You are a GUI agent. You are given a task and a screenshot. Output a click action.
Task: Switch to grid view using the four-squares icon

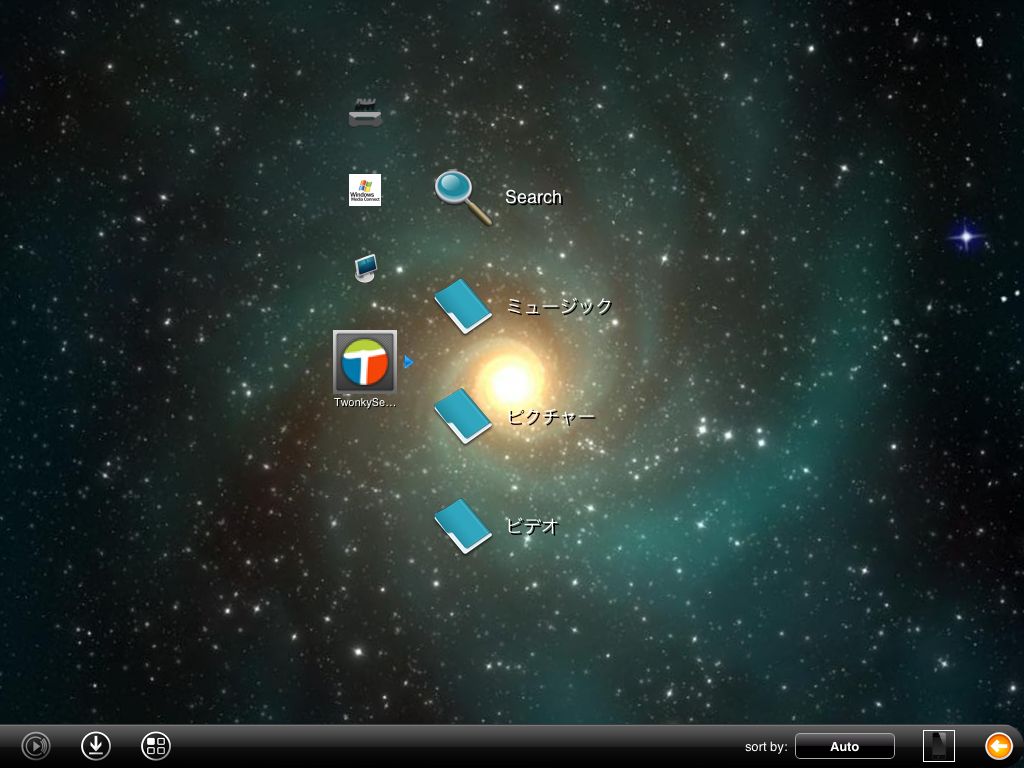[156, 746]
